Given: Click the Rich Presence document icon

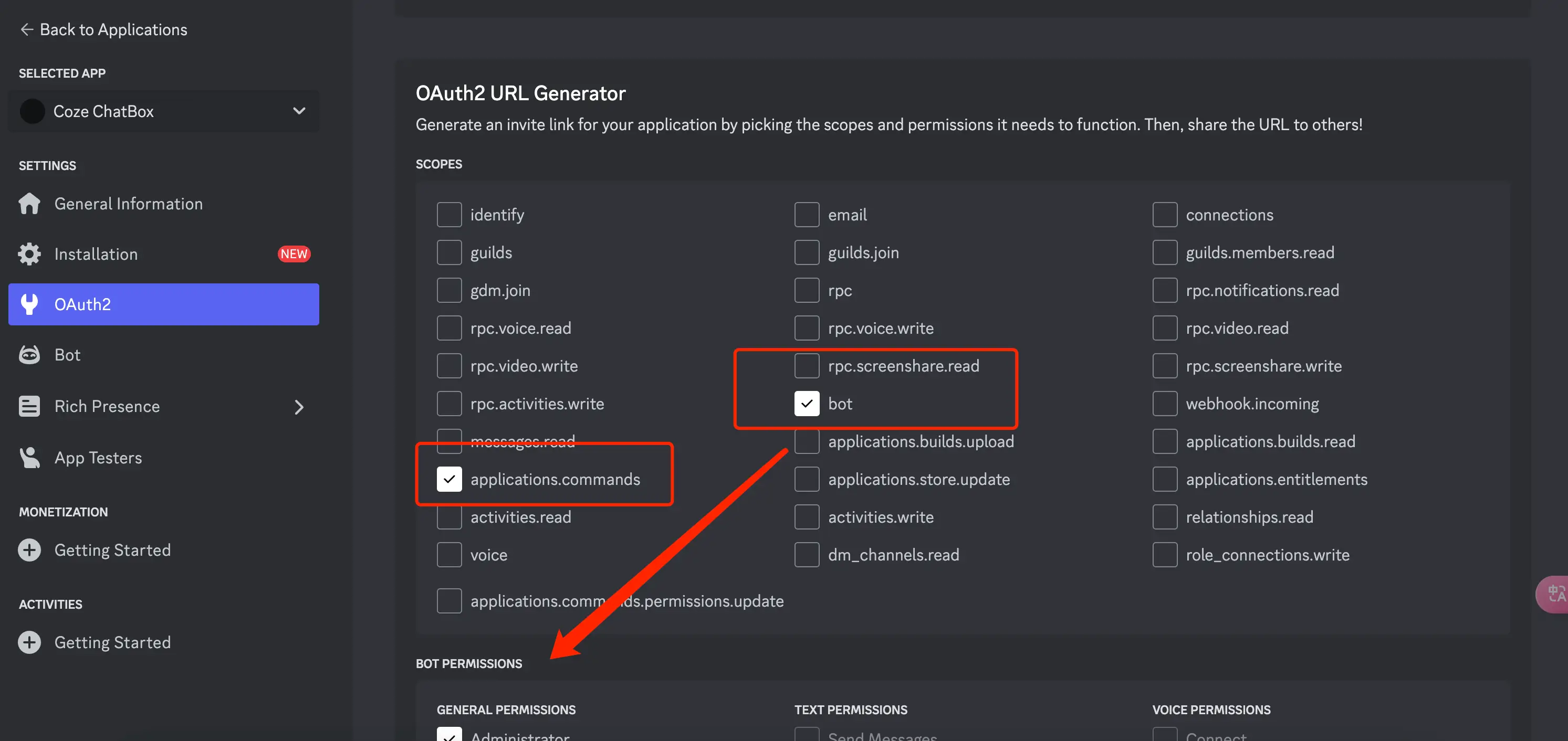Looking at the screenshot, I should pos(29,406).
